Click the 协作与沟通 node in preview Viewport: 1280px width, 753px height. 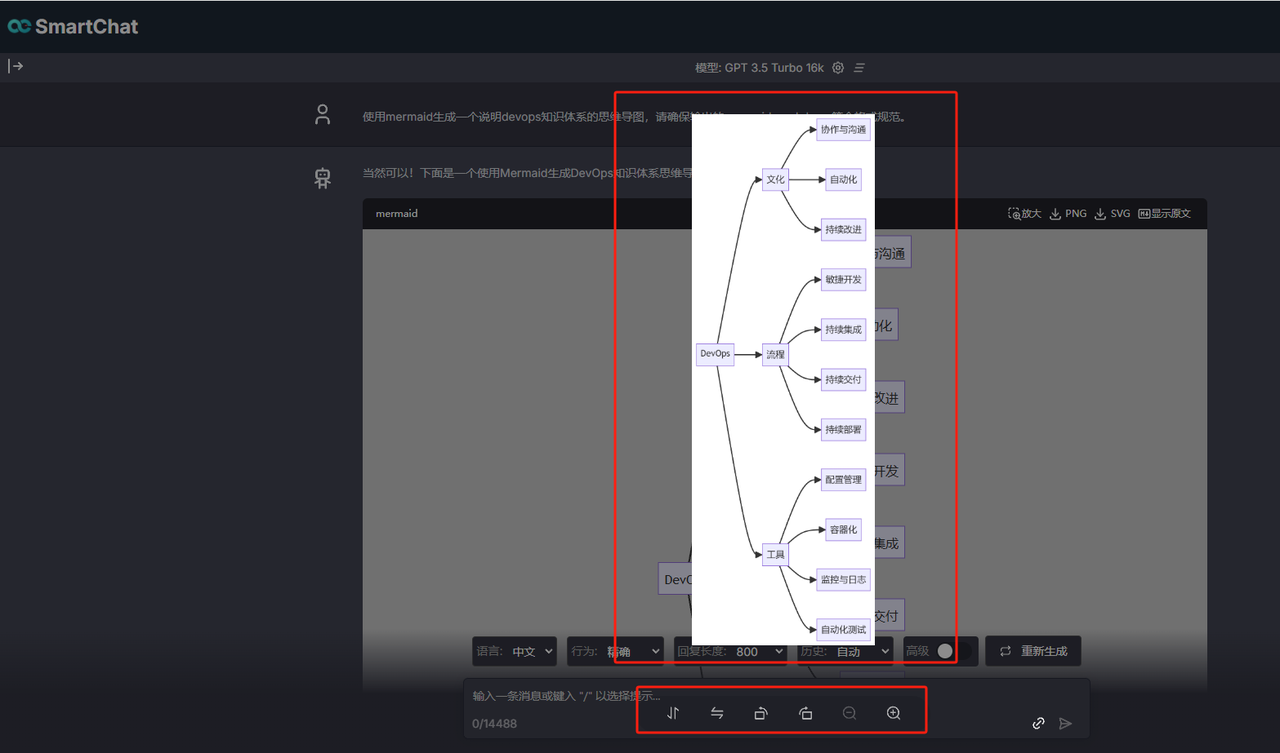(843, 130)
